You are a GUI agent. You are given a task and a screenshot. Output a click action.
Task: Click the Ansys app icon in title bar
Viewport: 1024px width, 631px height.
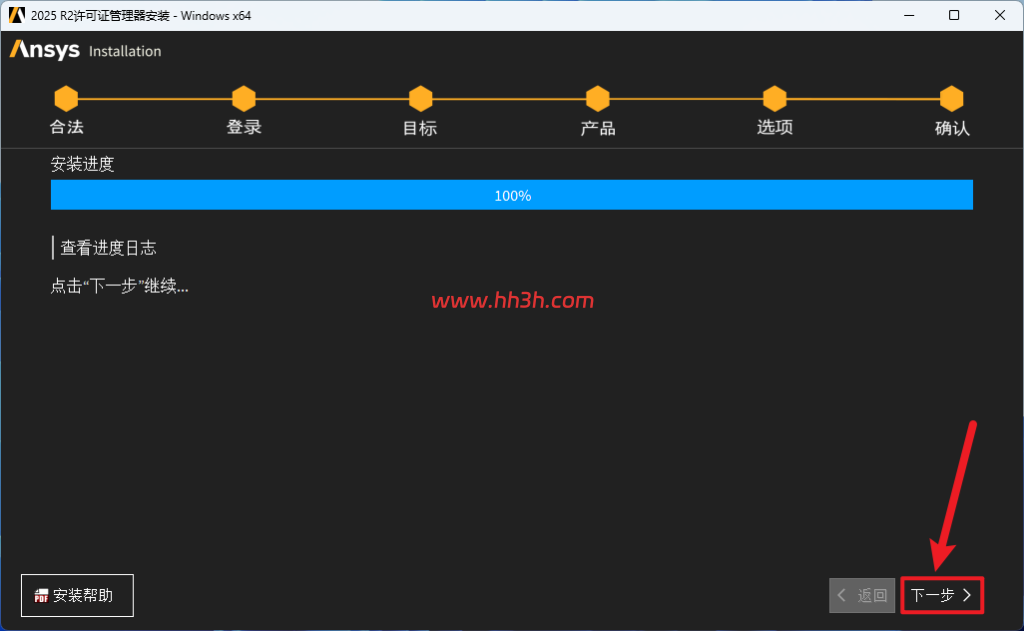pos(16,15)
